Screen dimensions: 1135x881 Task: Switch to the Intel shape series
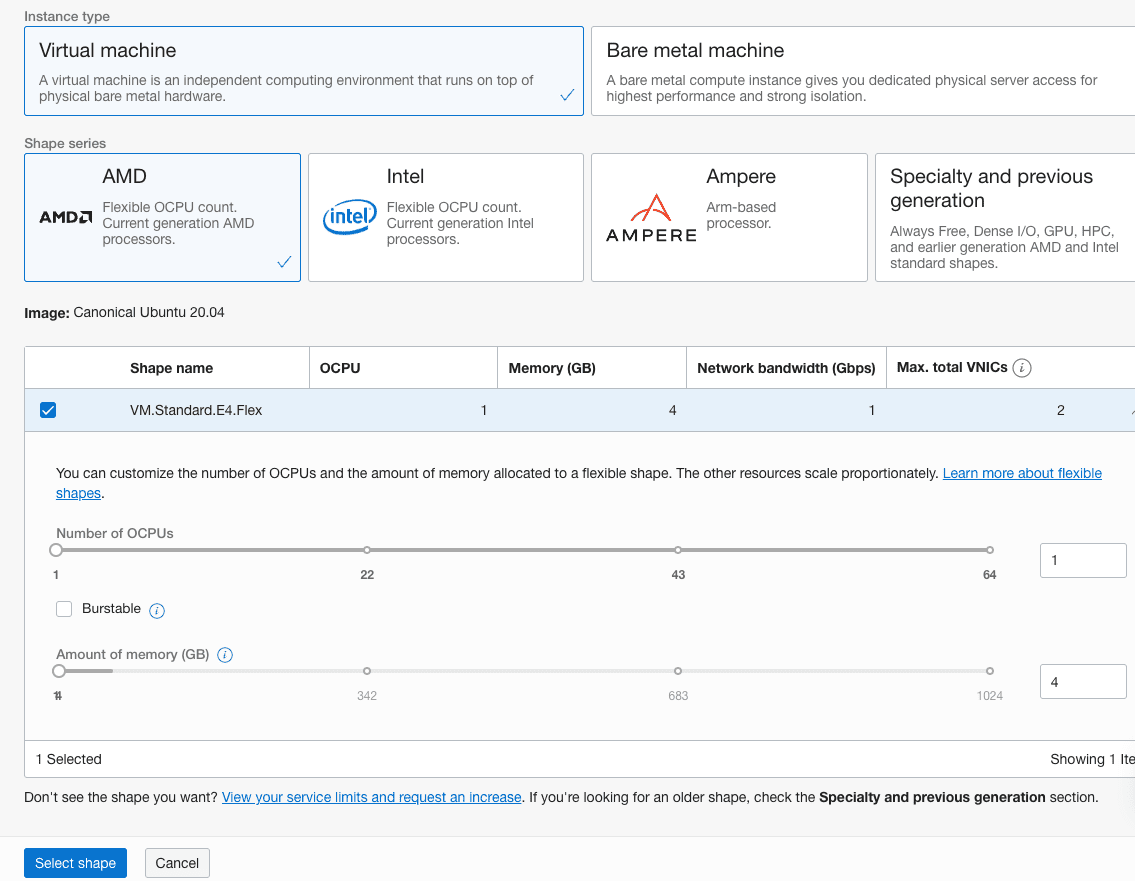click(x=445, y=217)
